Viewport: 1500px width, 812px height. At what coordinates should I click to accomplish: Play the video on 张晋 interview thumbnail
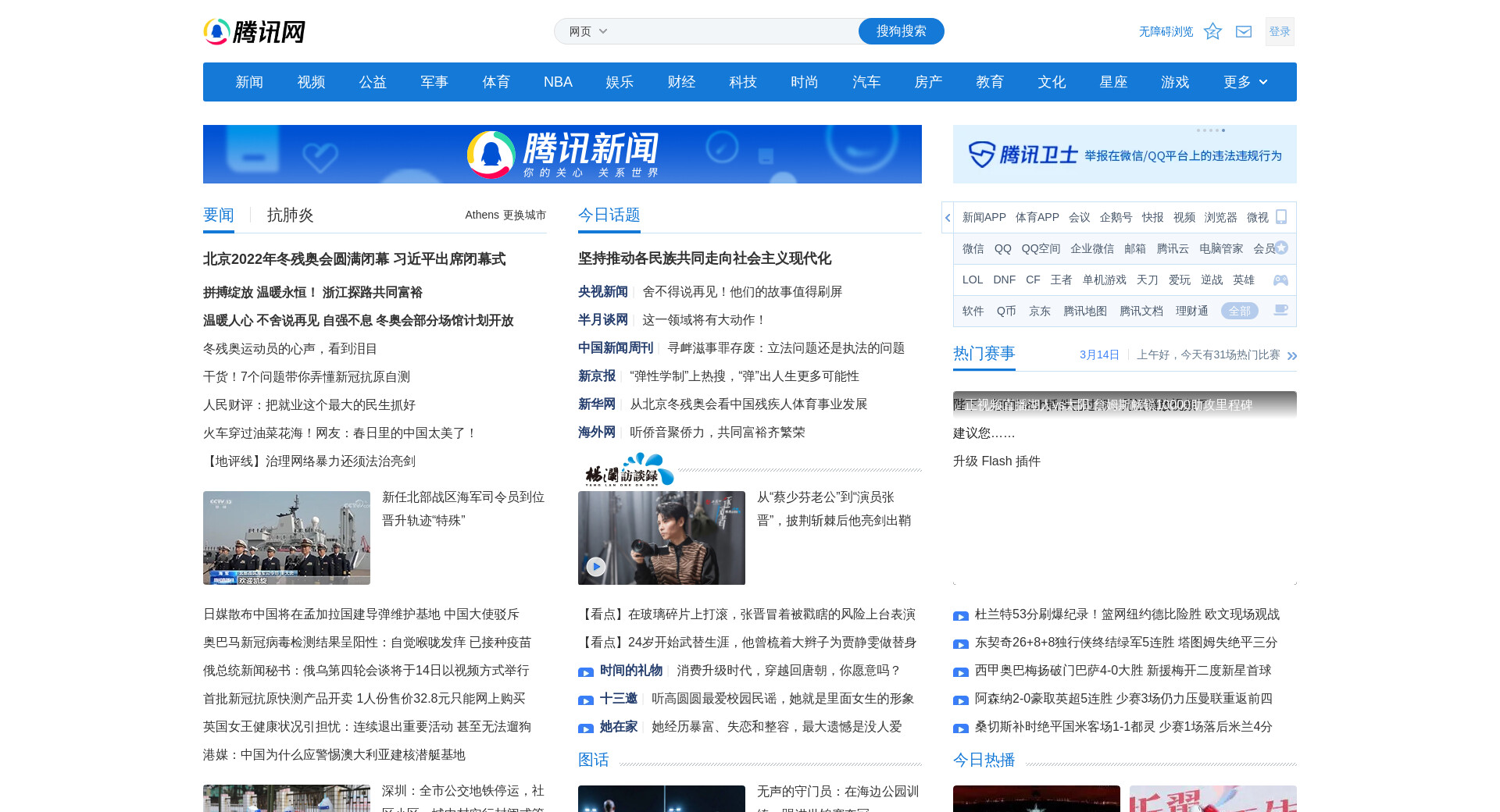click(596, 566)
